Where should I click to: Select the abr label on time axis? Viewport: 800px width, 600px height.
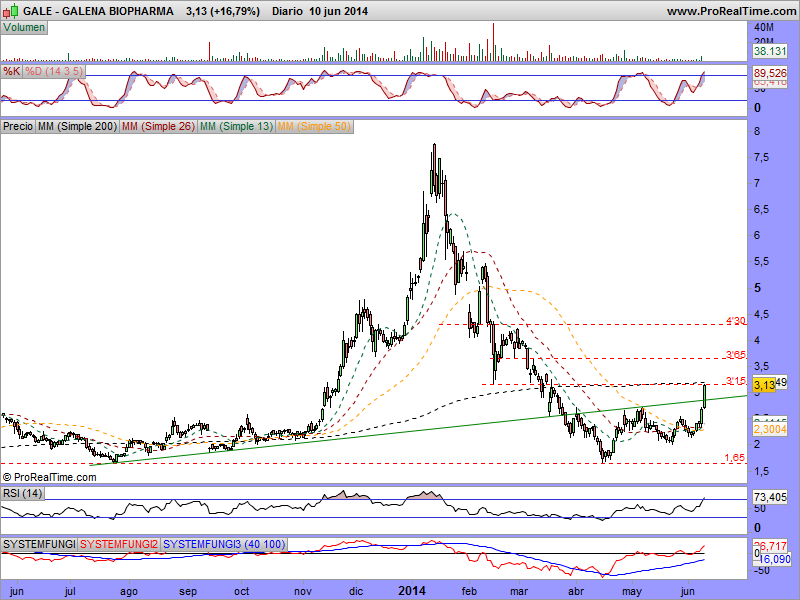[576, 591]
